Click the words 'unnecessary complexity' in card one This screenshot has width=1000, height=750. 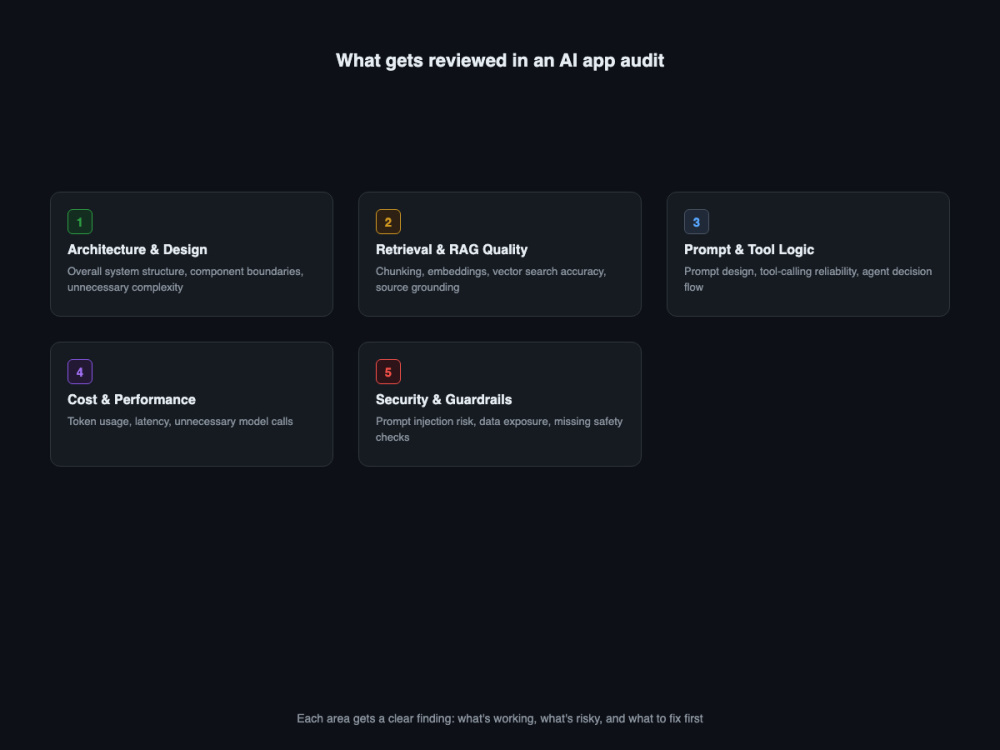tap(125, 288)
